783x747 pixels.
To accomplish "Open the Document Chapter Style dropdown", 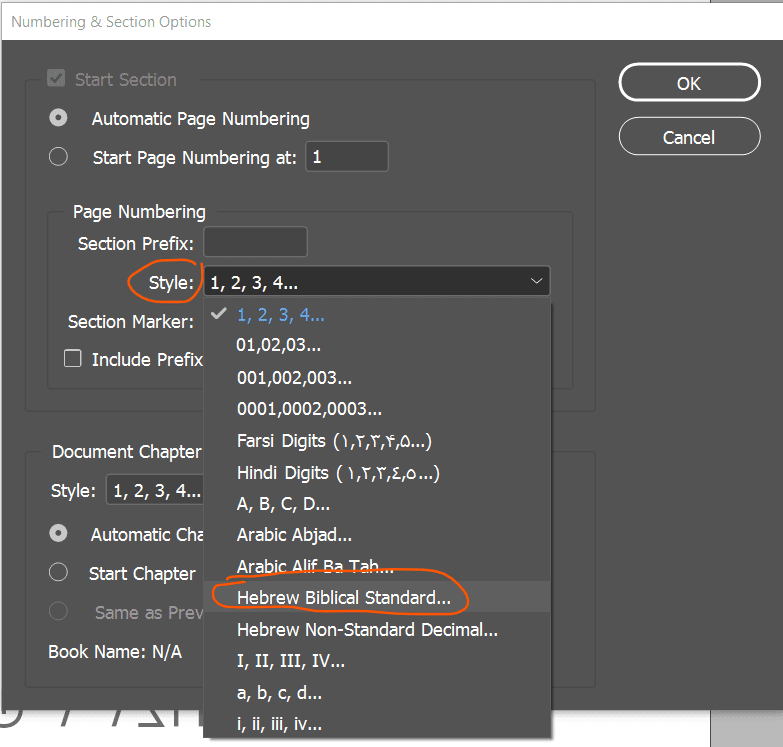I will 154,491.
